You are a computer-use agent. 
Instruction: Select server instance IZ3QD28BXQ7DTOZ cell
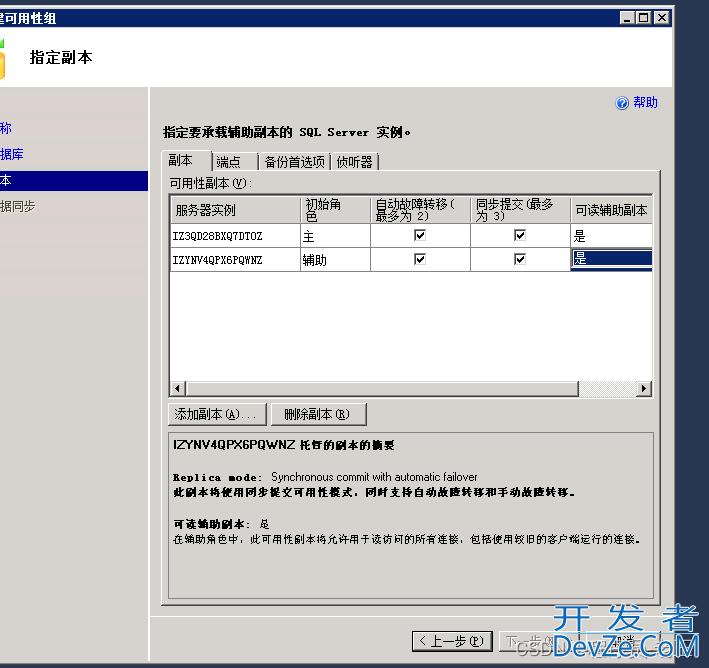pyautogui.click(x=235, y=236)
